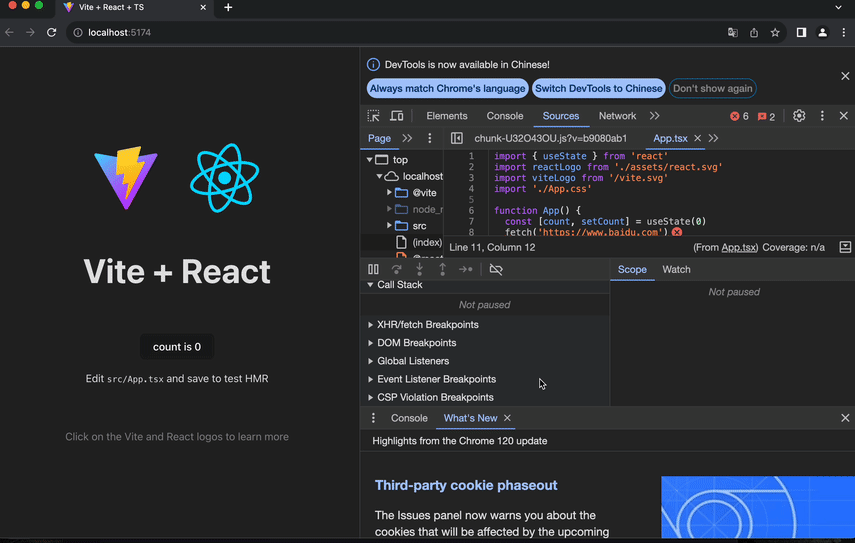Open Chrome profile avatar
The width and height of the screenshot is (855, 543).
[x=822, y=33]
